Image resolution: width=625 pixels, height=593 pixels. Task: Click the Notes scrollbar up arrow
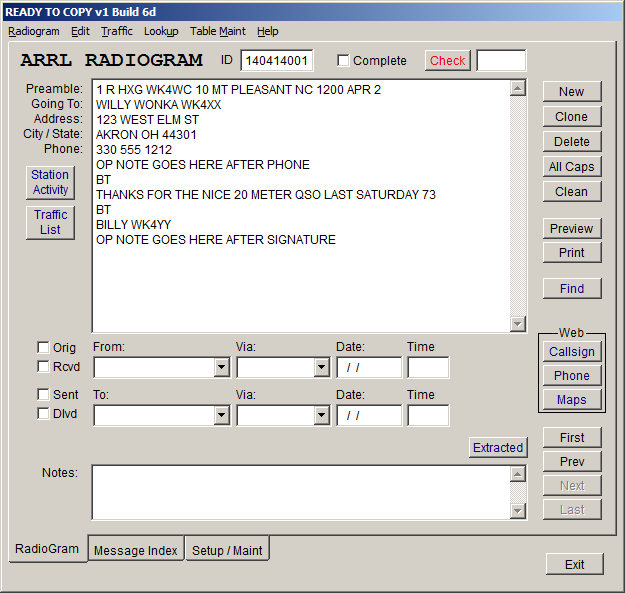[518, 474]
